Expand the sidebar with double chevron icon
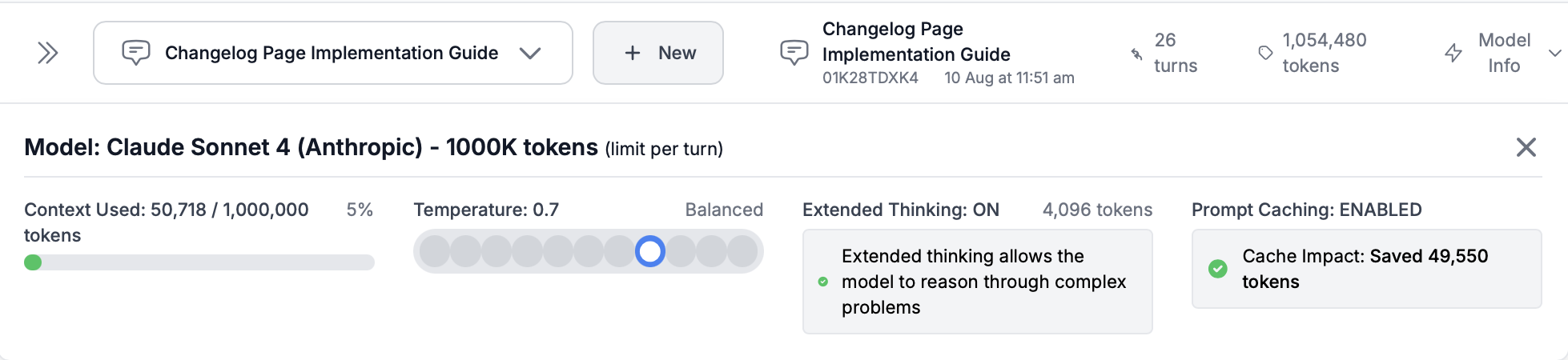The width and height of the screenshot is (1568, 360). pos(48,54)
